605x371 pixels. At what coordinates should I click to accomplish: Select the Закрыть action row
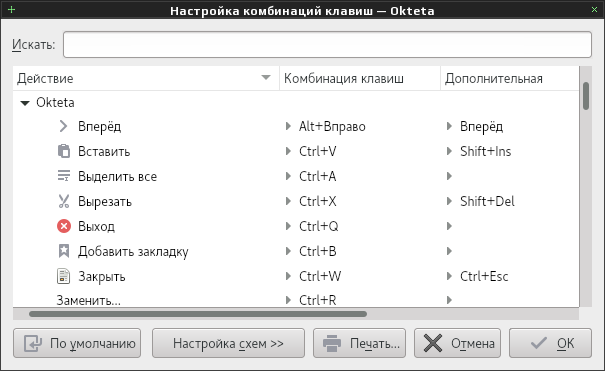pos(296,276)
